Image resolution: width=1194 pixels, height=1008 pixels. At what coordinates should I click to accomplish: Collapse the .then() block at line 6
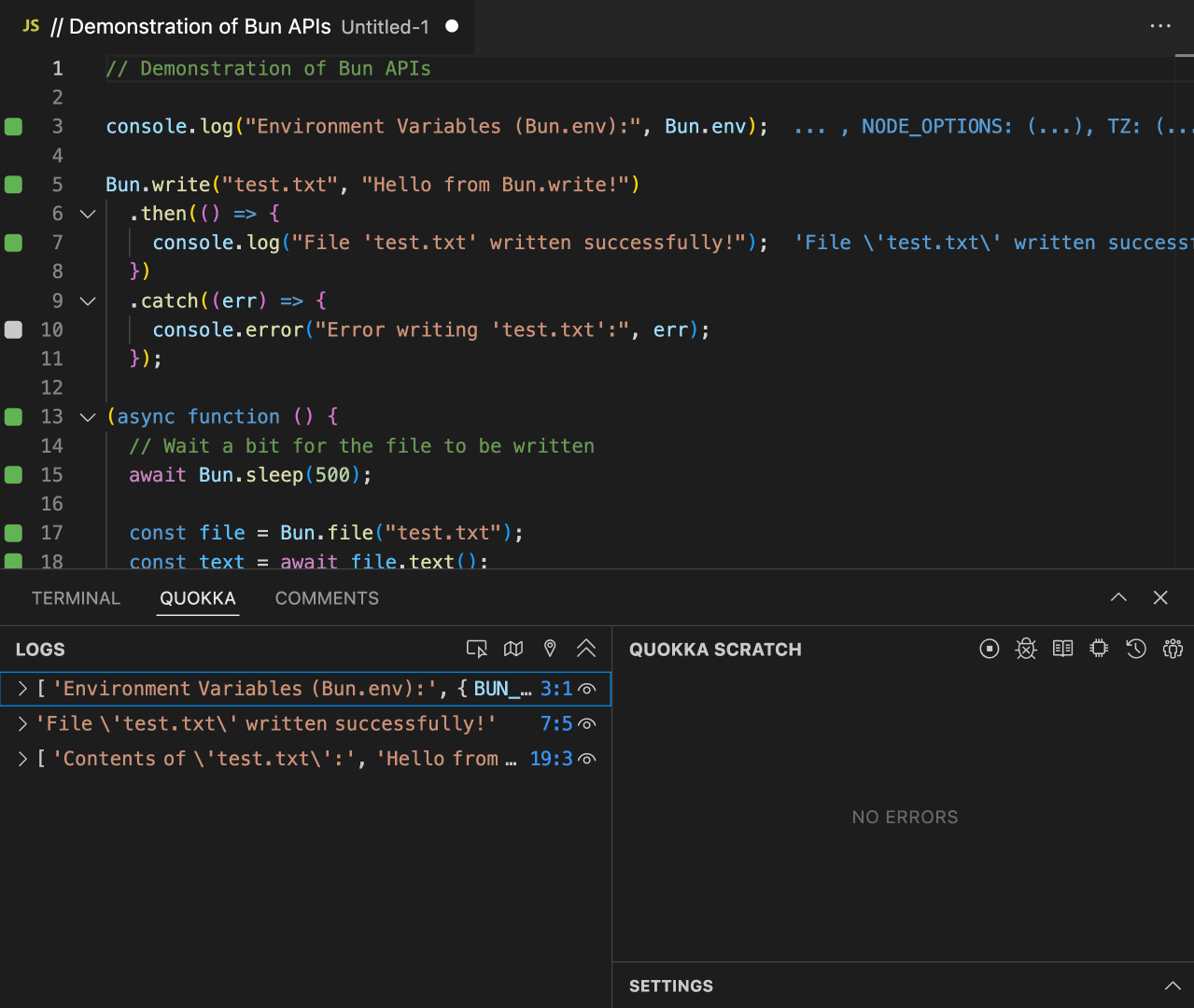click(88, 214)
